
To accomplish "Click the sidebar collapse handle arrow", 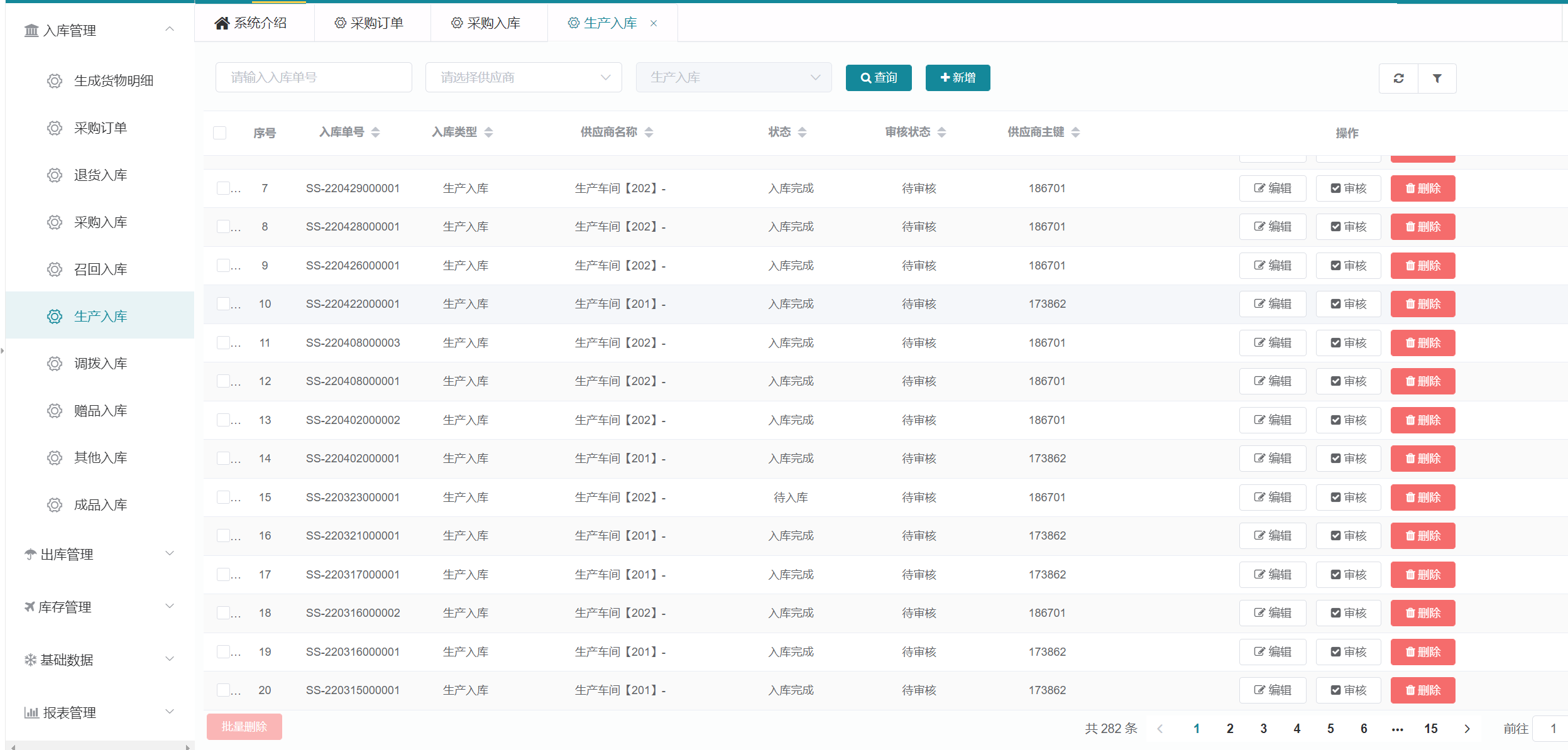I will [3, 351].
